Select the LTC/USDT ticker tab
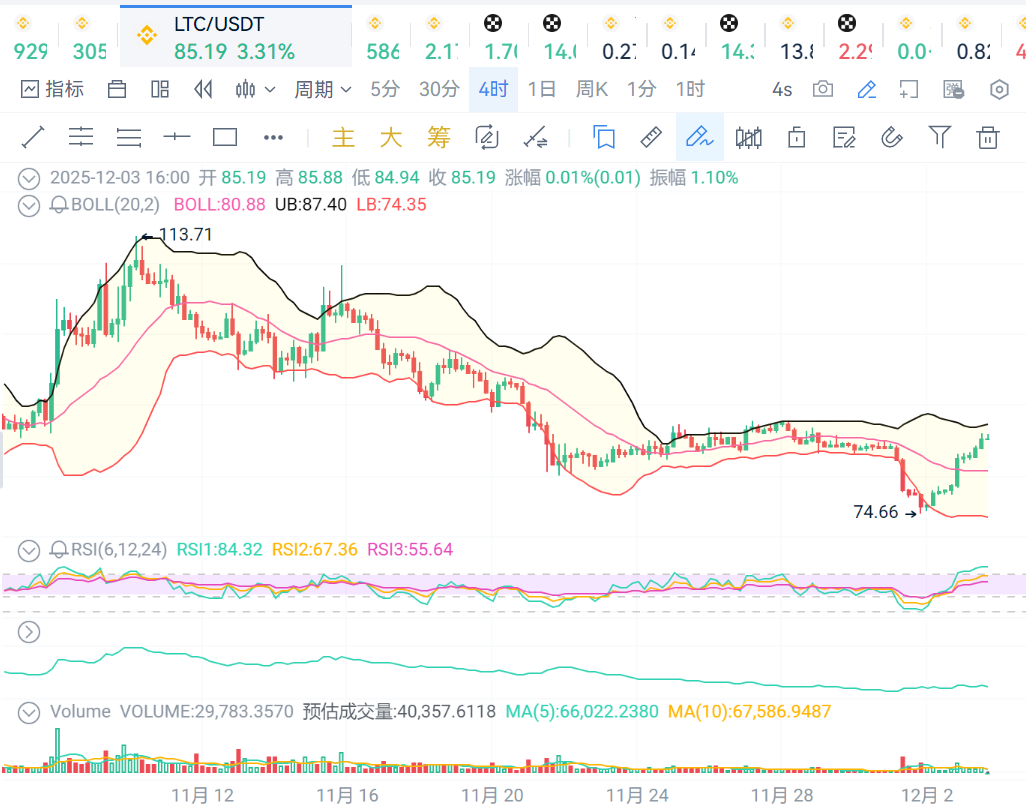The height and width of the screenshot is (811, 1026). (235, 37)
